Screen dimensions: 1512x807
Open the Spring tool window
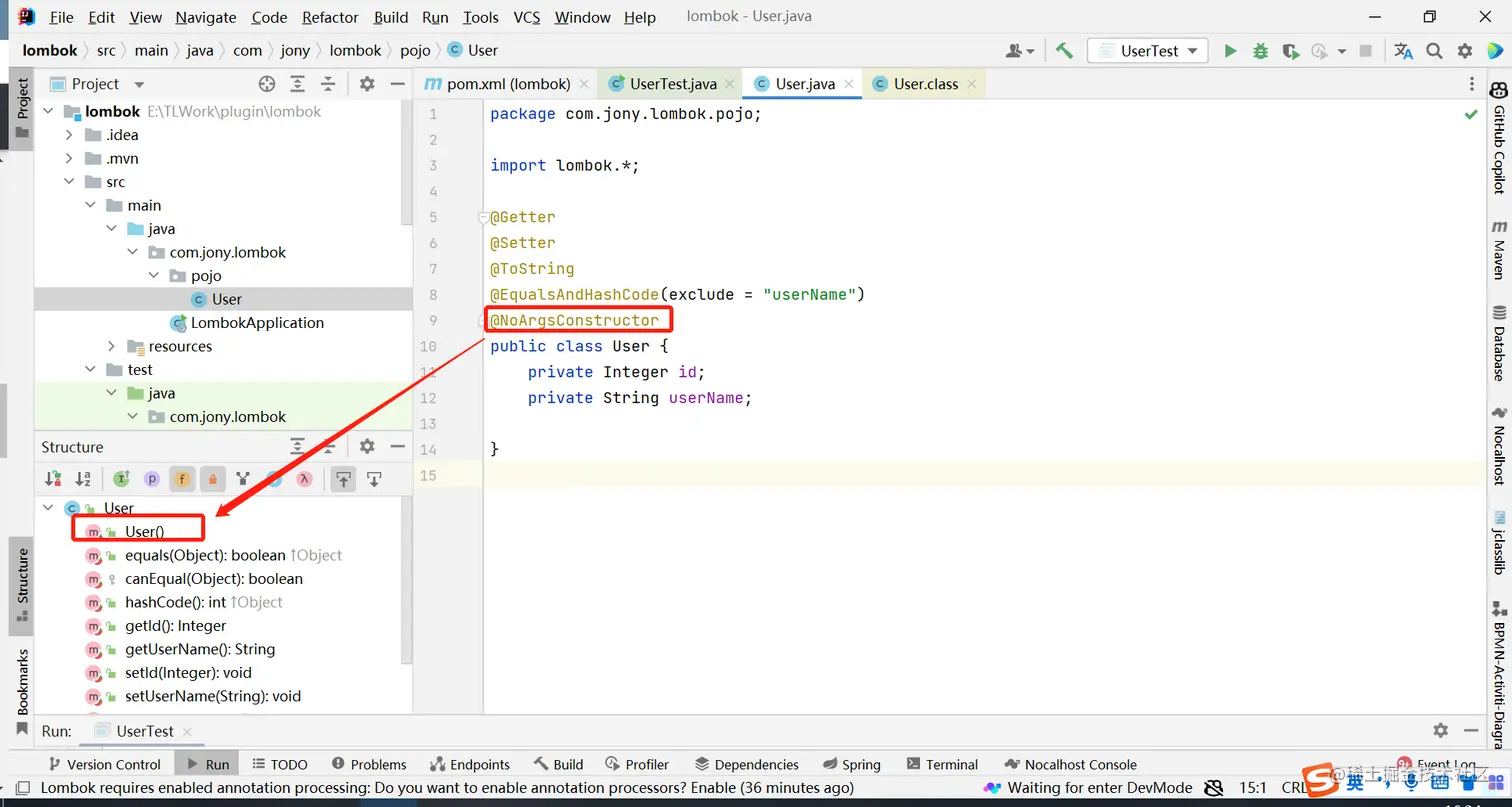point(851,764)
